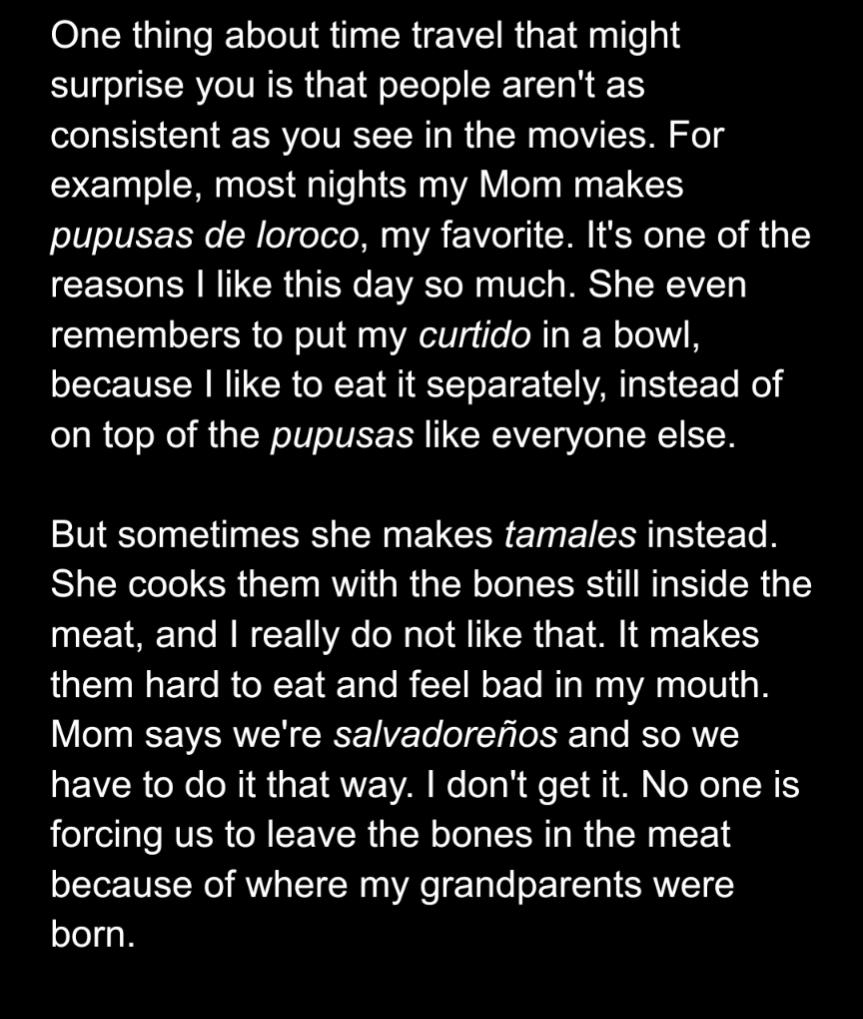The width and height of the screenshot is (863, 1019).
Task: Click the italic word "curtido"
Action: [x=474, y=336]
